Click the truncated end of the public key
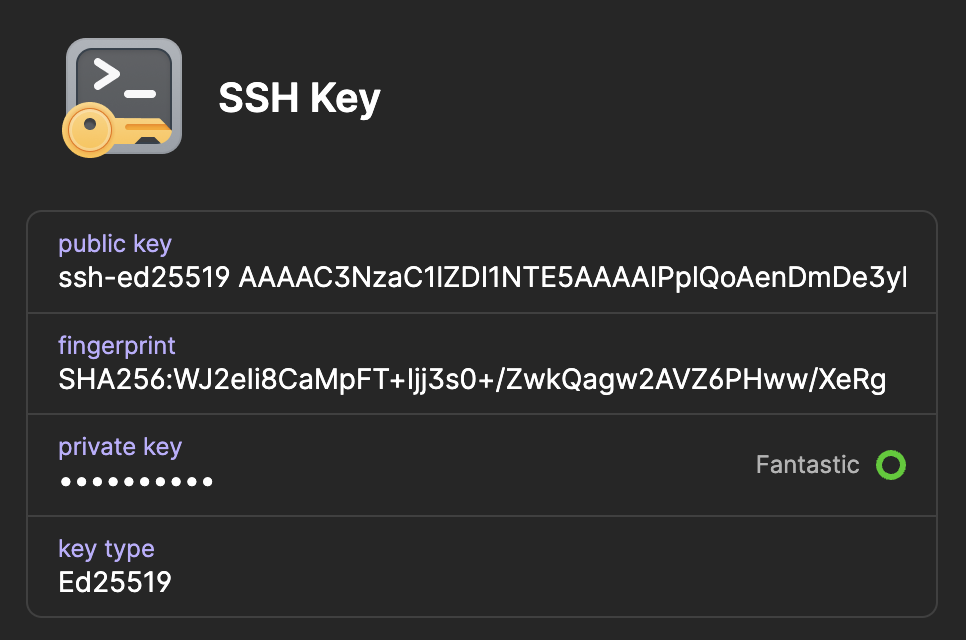Viewport: 966px width, 640px height. tap(892, 277)
